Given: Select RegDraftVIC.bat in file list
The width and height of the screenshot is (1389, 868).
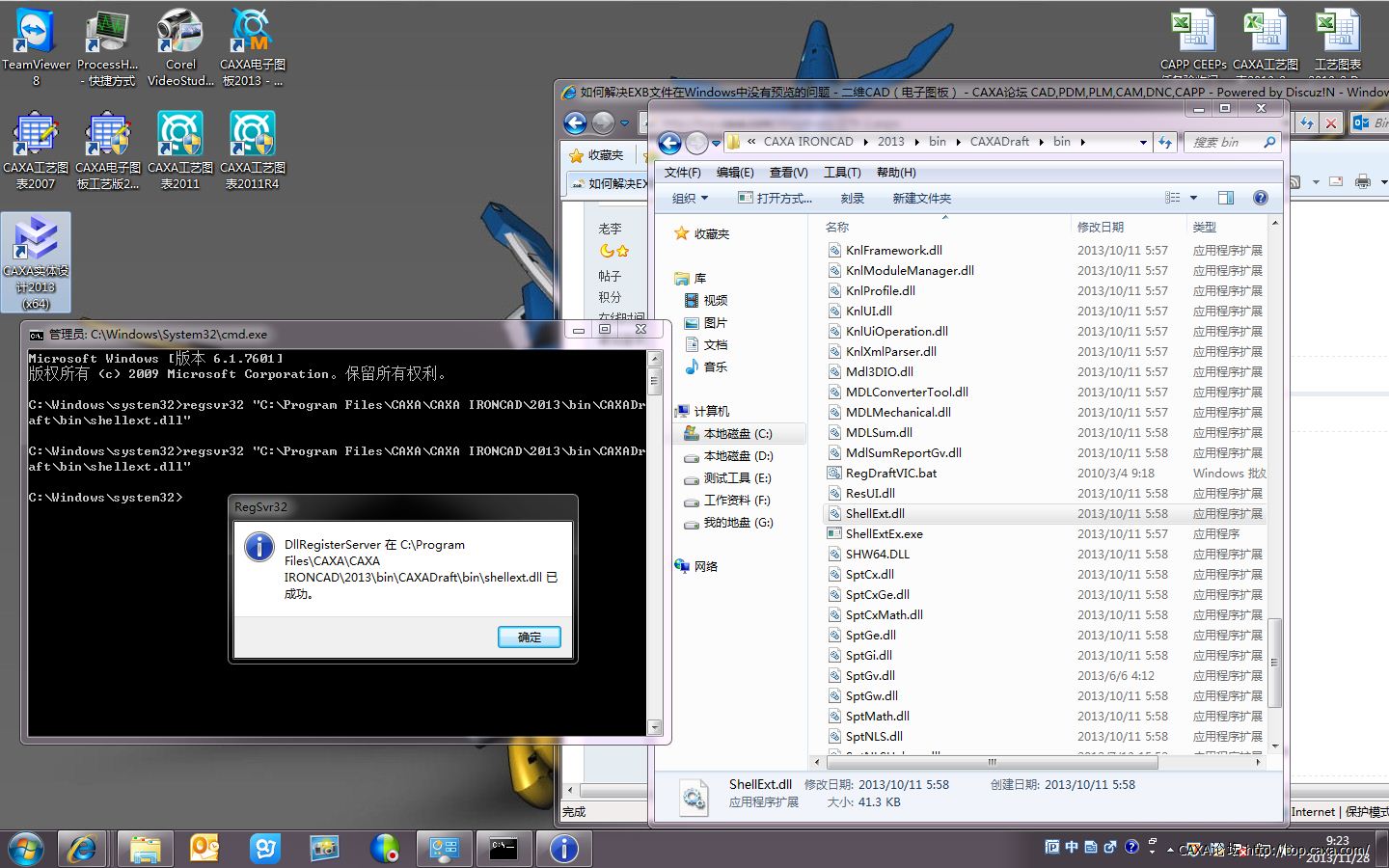Looking at the screenshot, I should click(x=890, y=473).
